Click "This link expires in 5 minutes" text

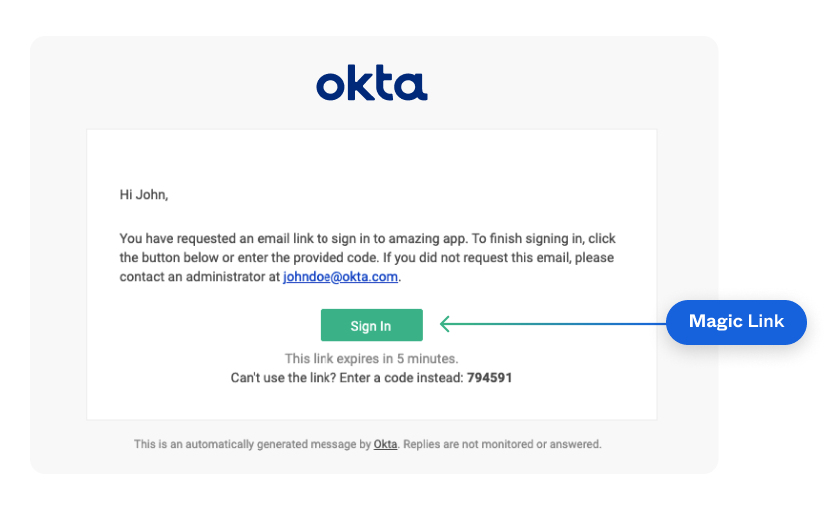click(371, 358)
